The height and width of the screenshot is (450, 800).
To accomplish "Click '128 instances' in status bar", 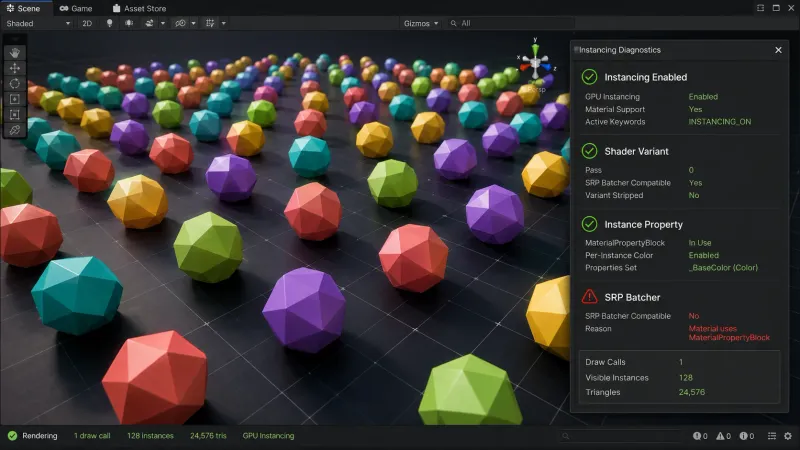I will pos(150,436).
